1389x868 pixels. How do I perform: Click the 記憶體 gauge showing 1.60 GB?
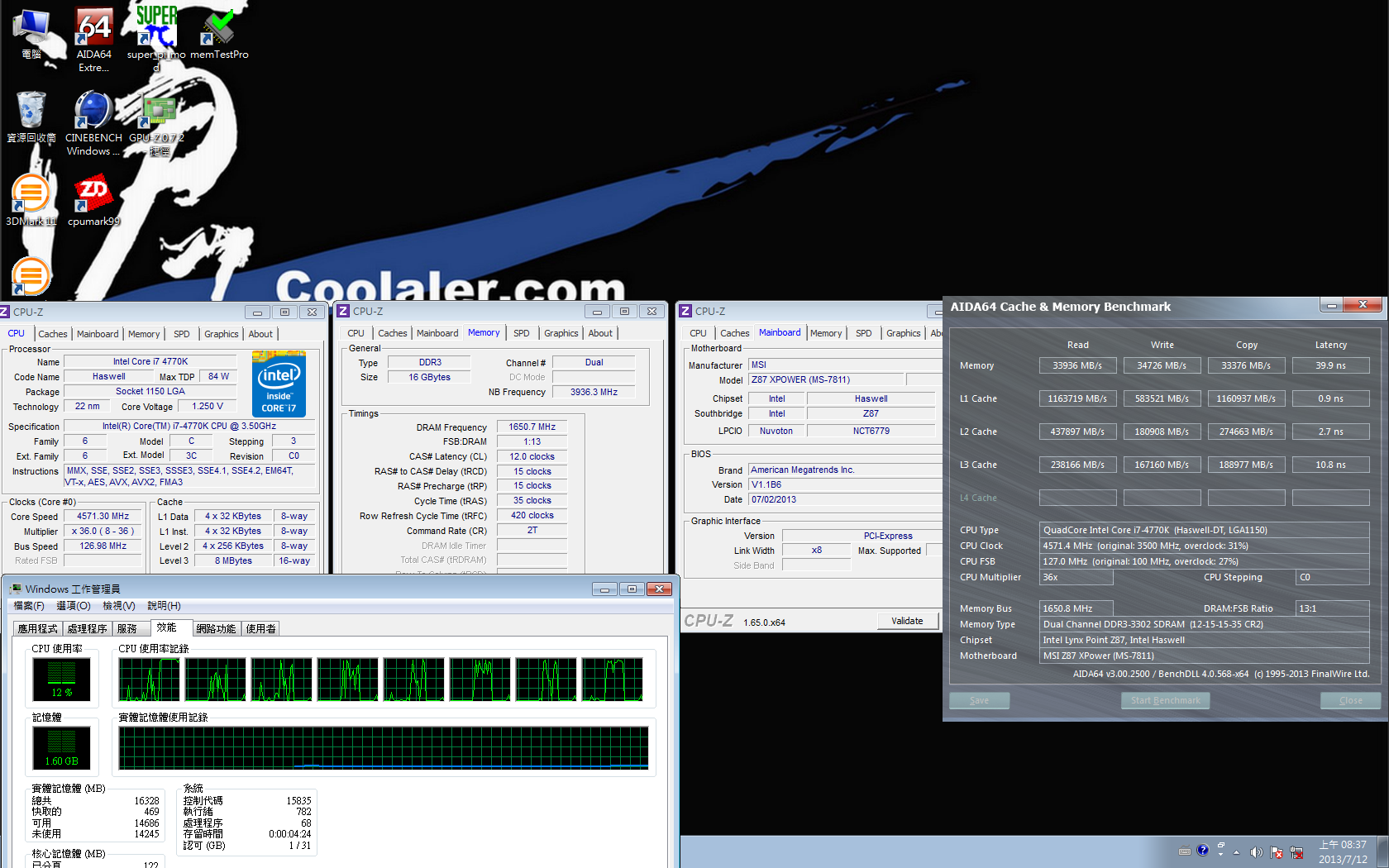coord(62,748)
